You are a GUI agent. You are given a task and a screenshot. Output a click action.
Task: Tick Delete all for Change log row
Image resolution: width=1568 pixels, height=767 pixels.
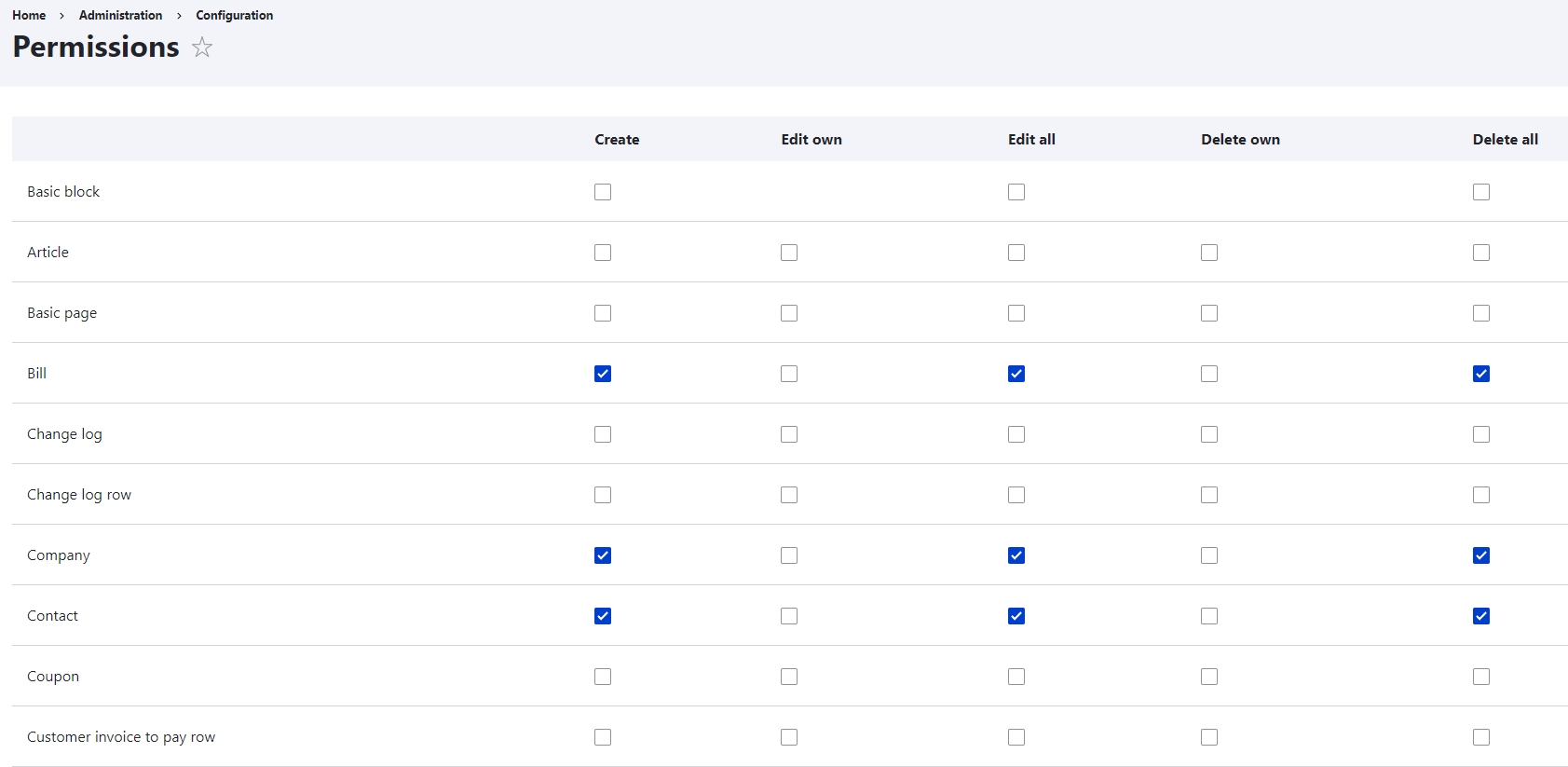[1481, 495]
